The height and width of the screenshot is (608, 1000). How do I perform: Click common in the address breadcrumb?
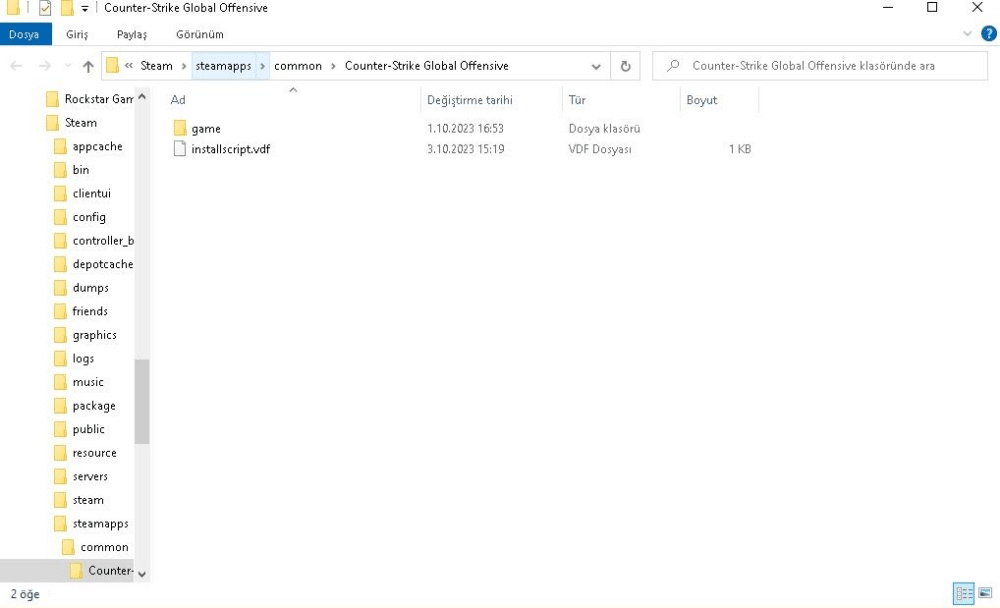298,66
